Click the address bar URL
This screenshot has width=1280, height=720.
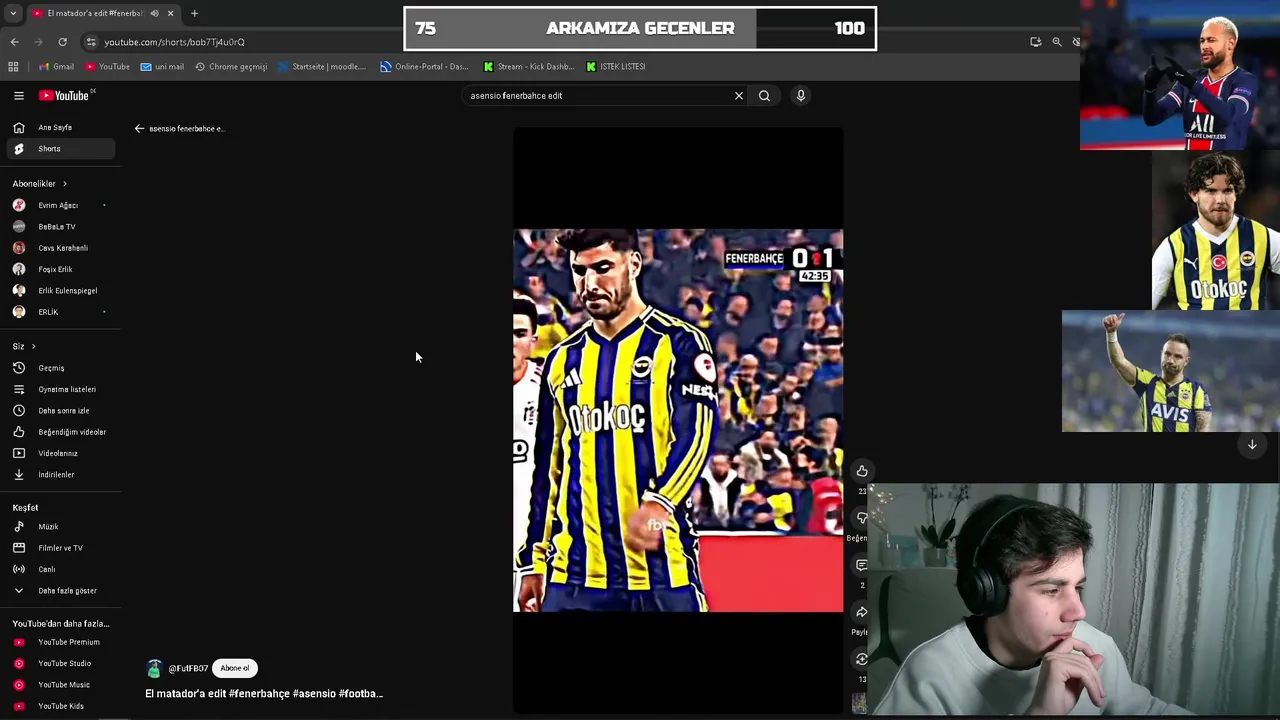tap(174, 42)
